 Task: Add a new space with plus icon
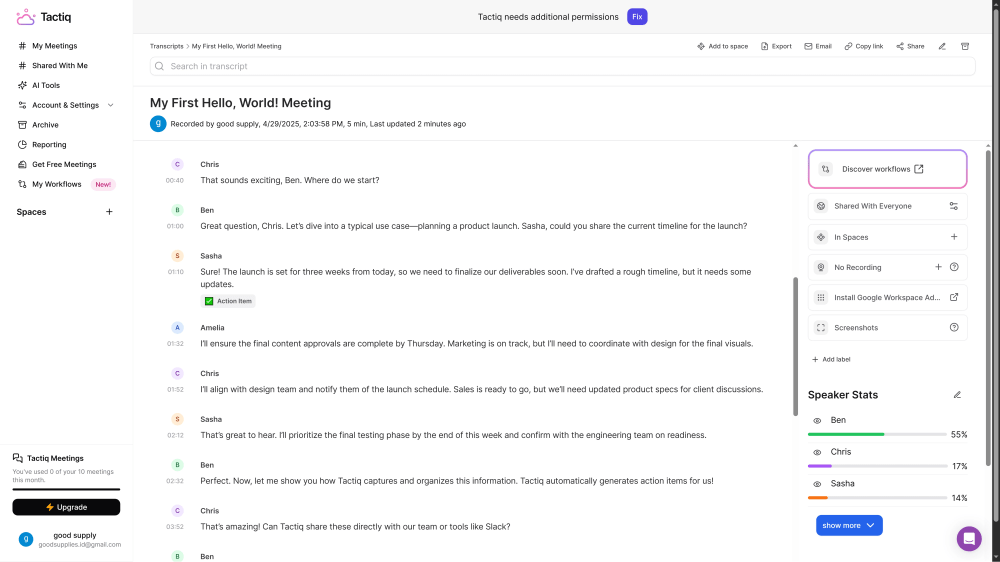(109, 212)
